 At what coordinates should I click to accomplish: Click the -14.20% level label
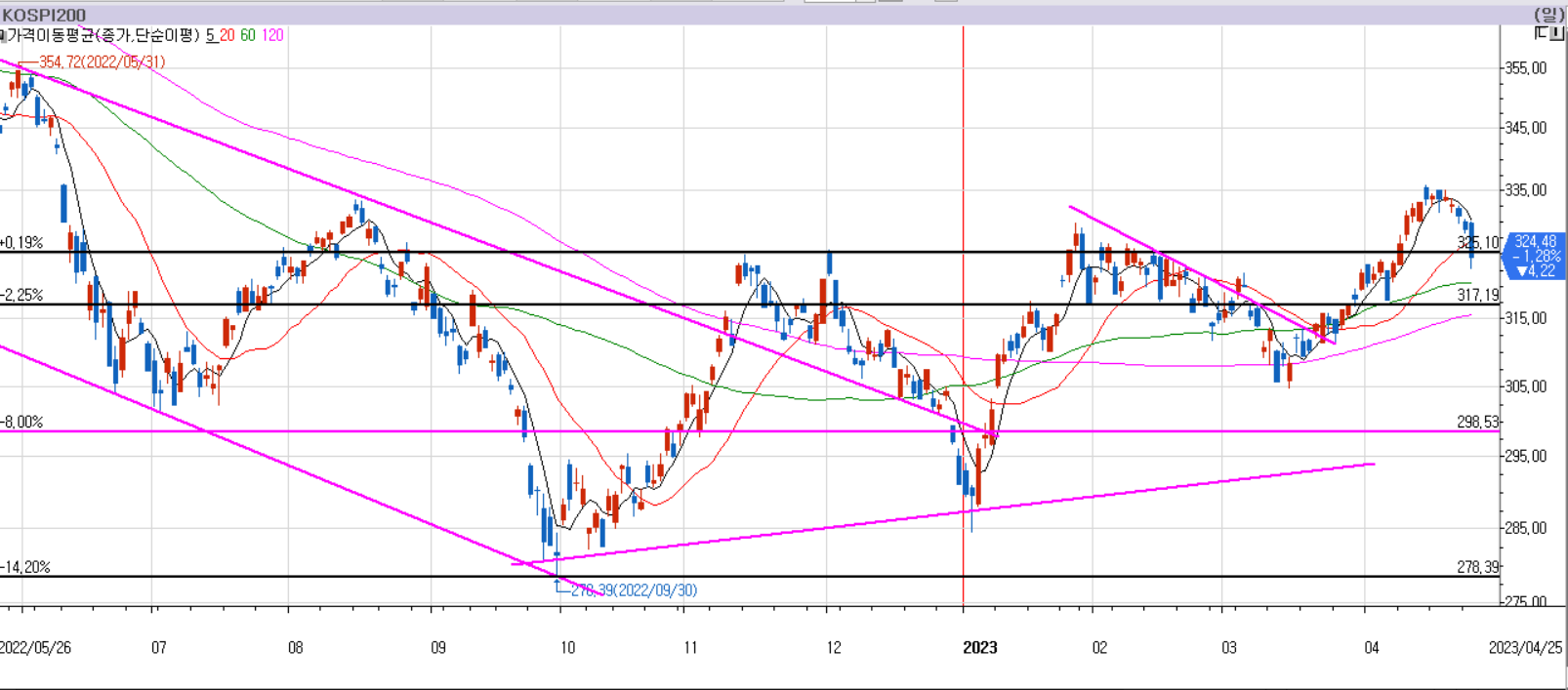(x=25, y=566)
